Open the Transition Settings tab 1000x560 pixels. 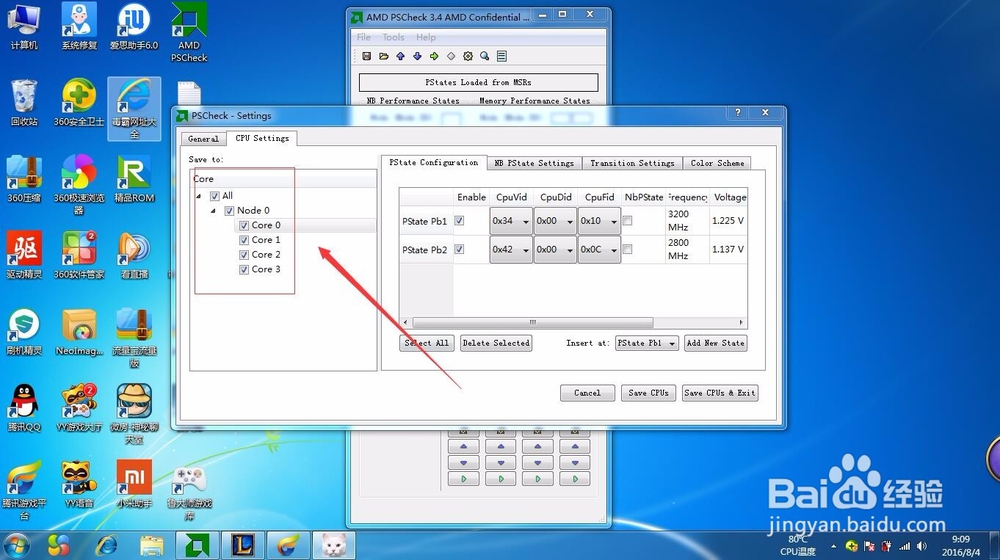(x=632, y=163)
